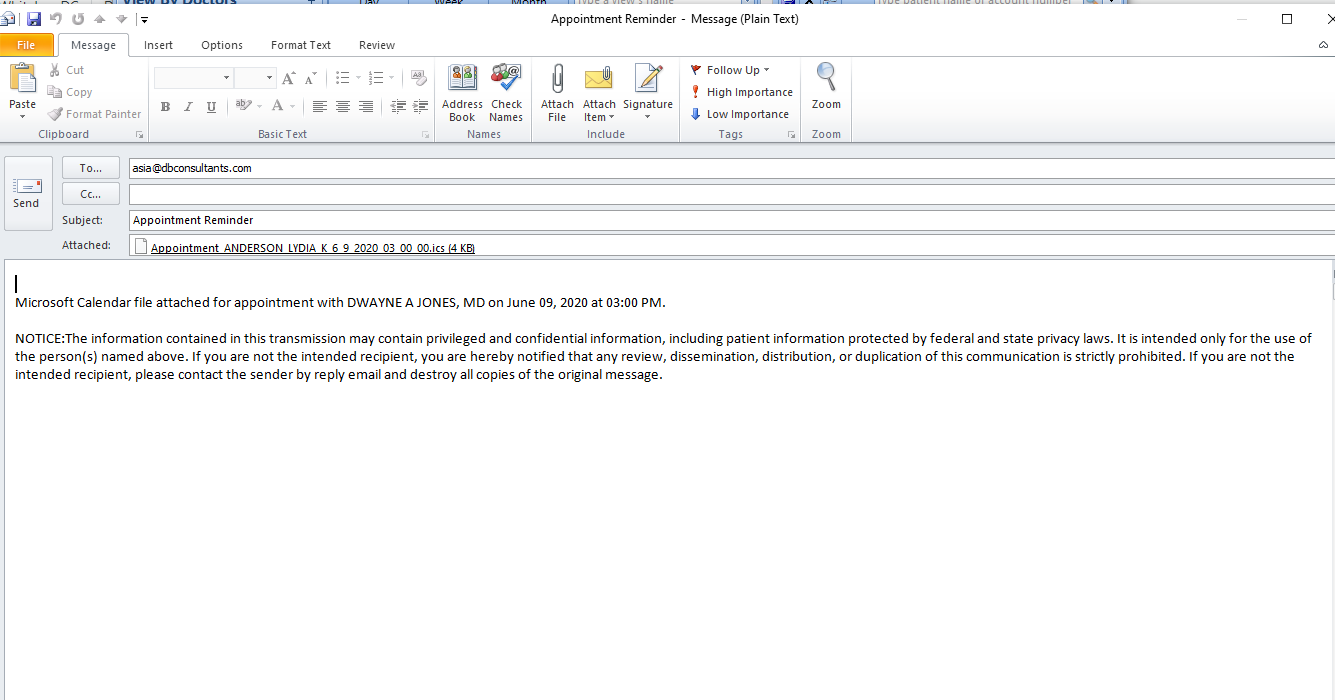Expand the Numbering style dropdown arrow
This screenshot has width=1335, height=700.
(391, 77)
